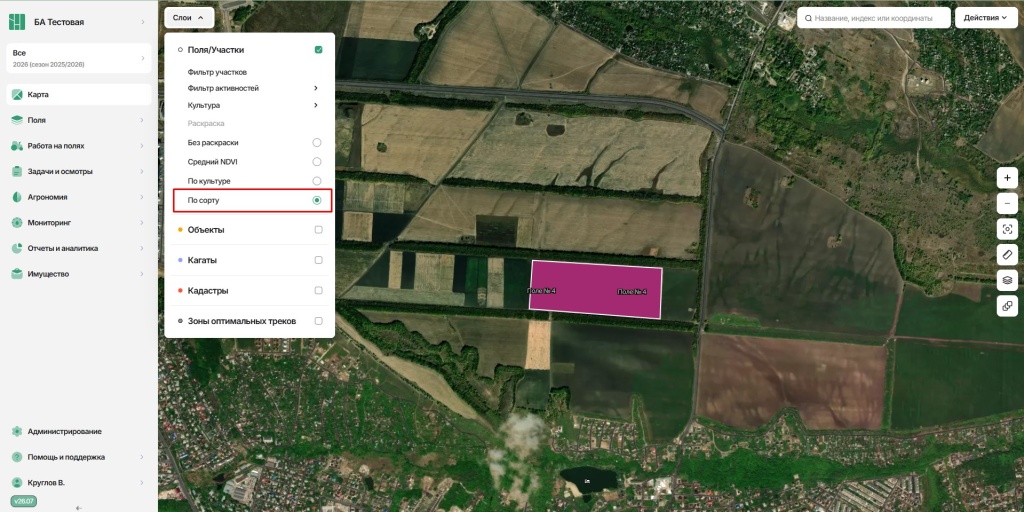Click the Агрономия leaf icon

17,197
